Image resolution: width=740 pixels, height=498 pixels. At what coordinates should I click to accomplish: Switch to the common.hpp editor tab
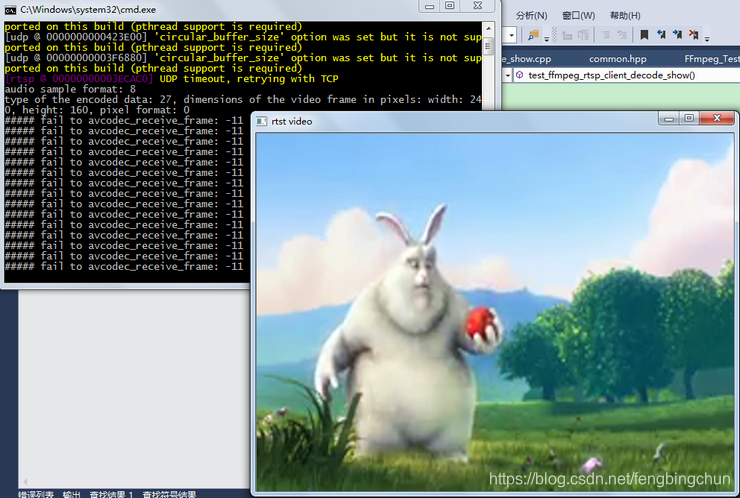pos(618,59)
